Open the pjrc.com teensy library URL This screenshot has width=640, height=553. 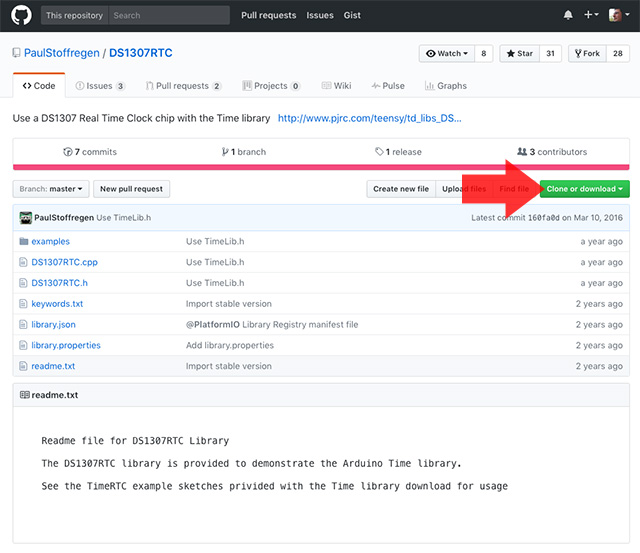click(370, 118)
